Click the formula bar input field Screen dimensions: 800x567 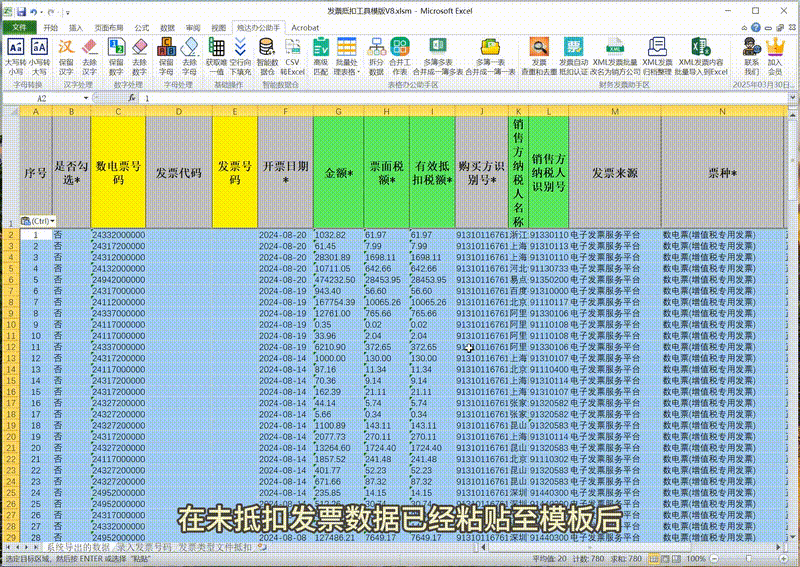[x=464, y=98]
